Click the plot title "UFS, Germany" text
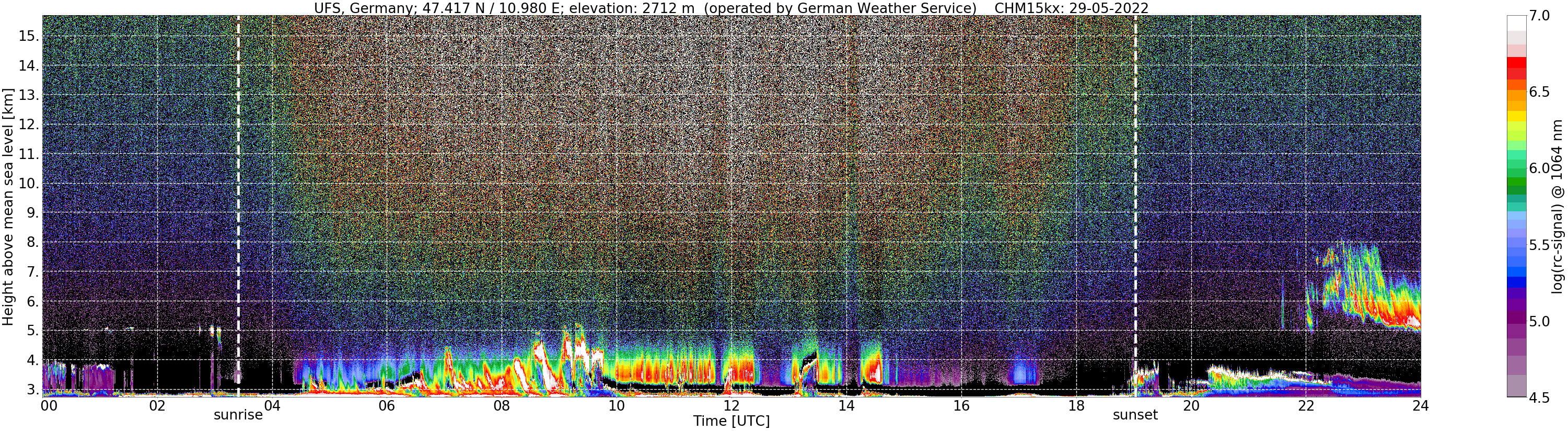Screen dimensions: 1568x431 (x=366, y=8)
